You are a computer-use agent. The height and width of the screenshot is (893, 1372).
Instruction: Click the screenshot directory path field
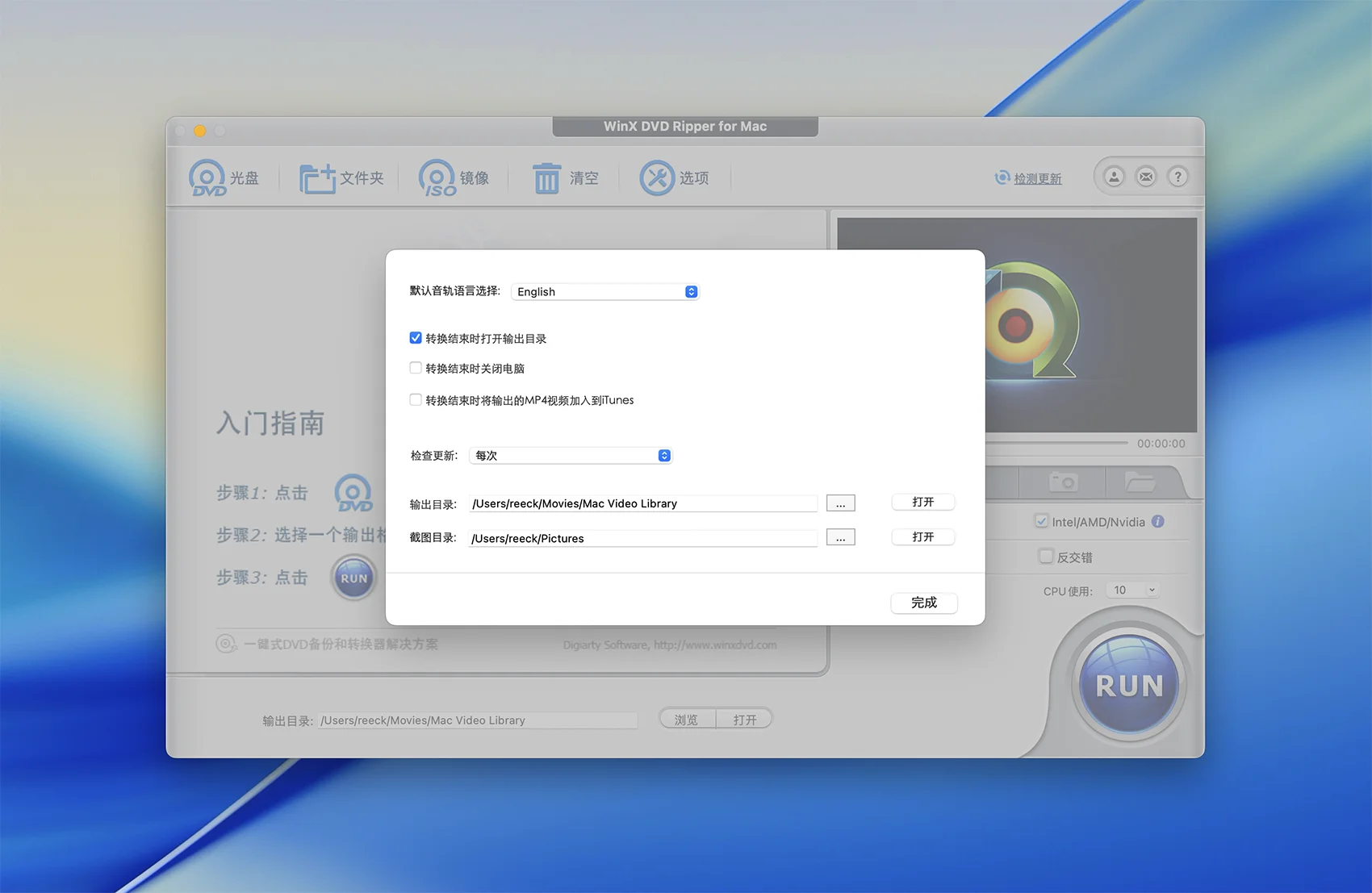click(642, 538)
